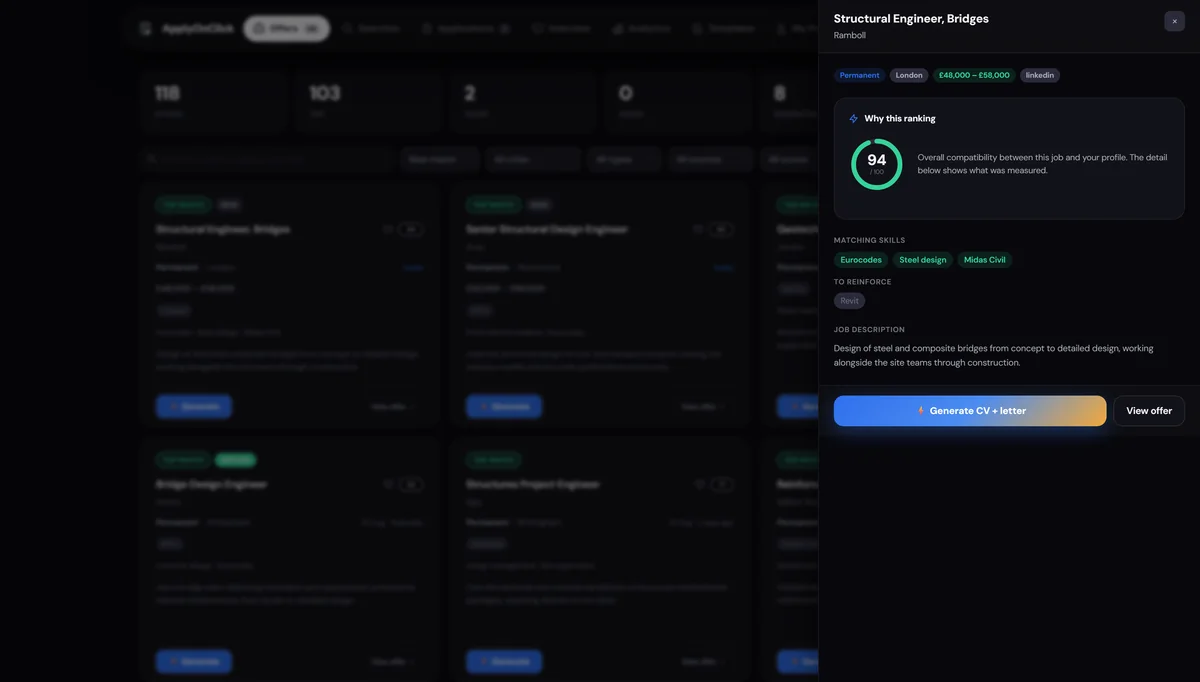Select the Midas Civil skill chip

click(x=984, y=260)
